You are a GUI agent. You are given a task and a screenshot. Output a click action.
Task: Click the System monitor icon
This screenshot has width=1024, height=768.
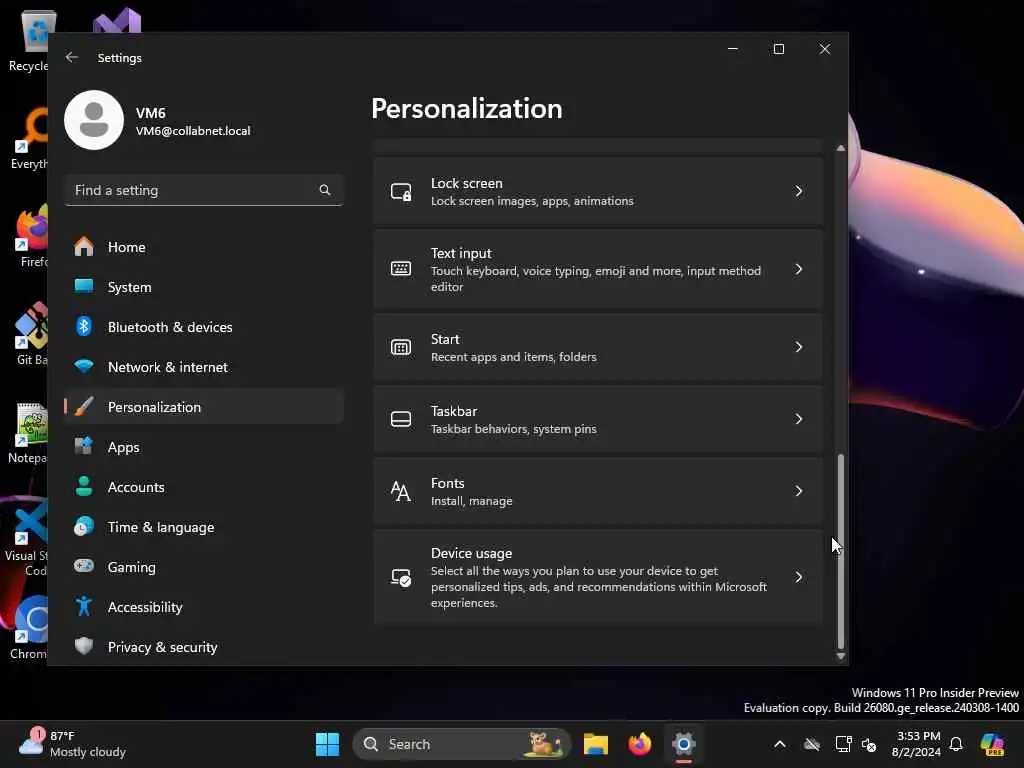[84, 286]
